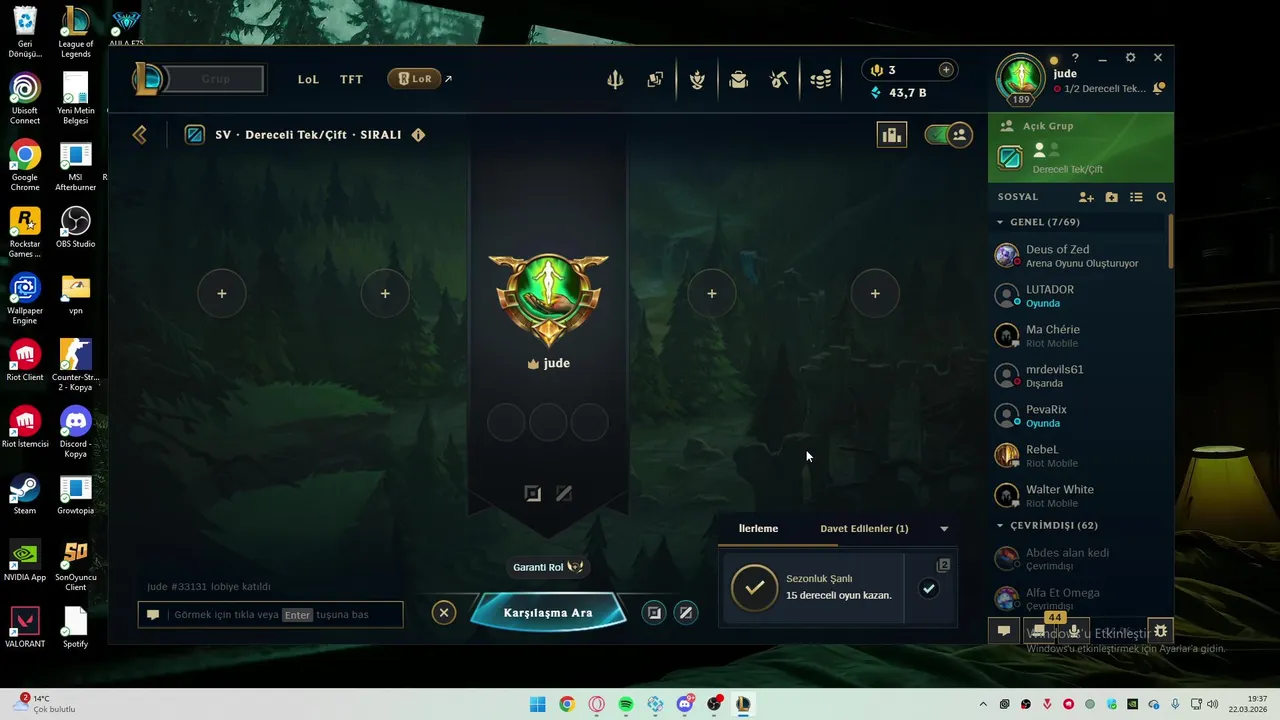Open friend LUTADOR
The image size is (1280, 720).
click(x=1078, y=296)
